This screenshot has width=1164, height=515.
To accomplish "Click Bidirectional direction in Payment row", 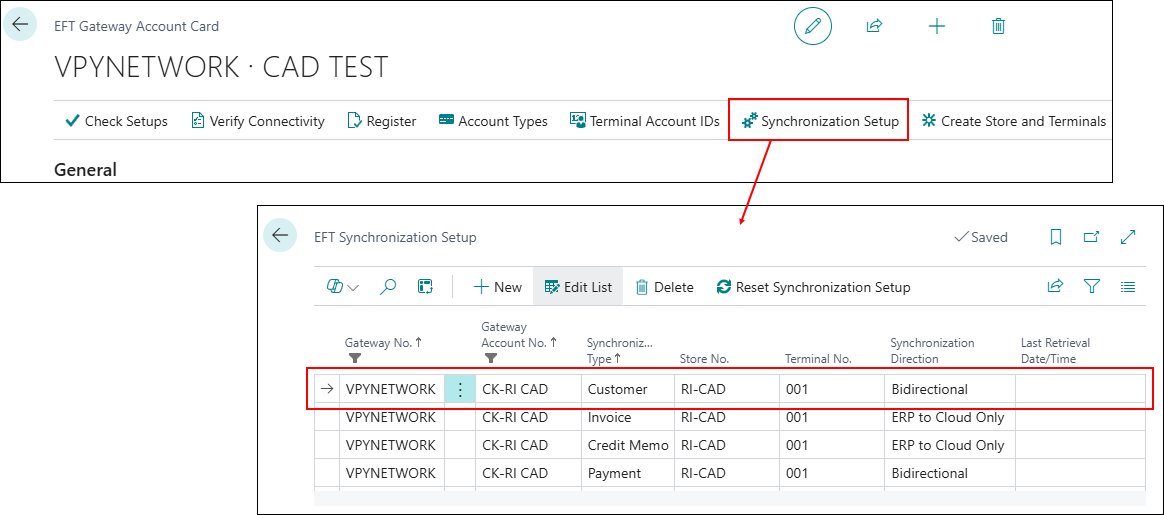I will point(949,473).
